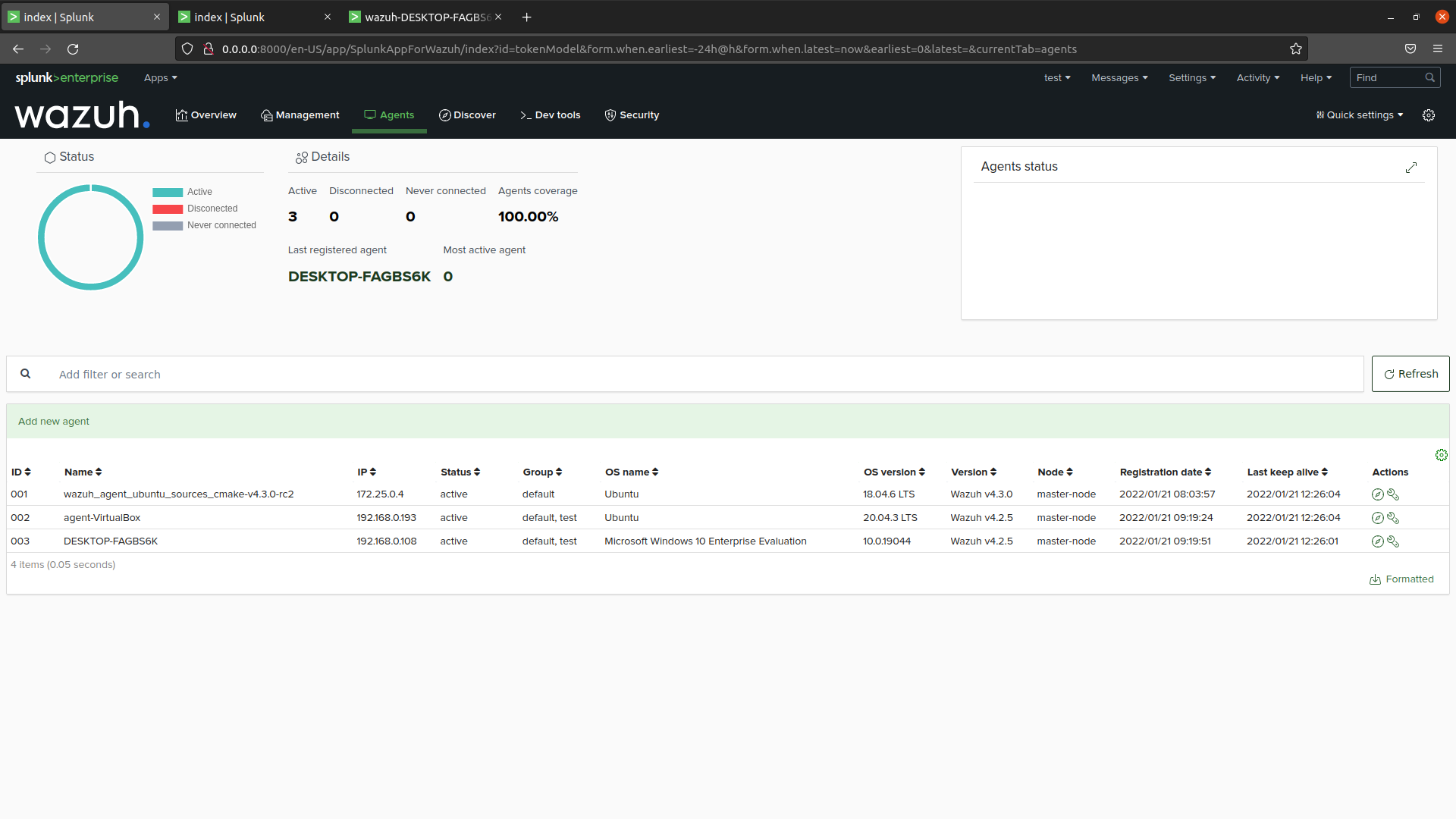Sort table by Group column
The height and width of the screenshot is (819, 1456).
[x=542, y=472]
